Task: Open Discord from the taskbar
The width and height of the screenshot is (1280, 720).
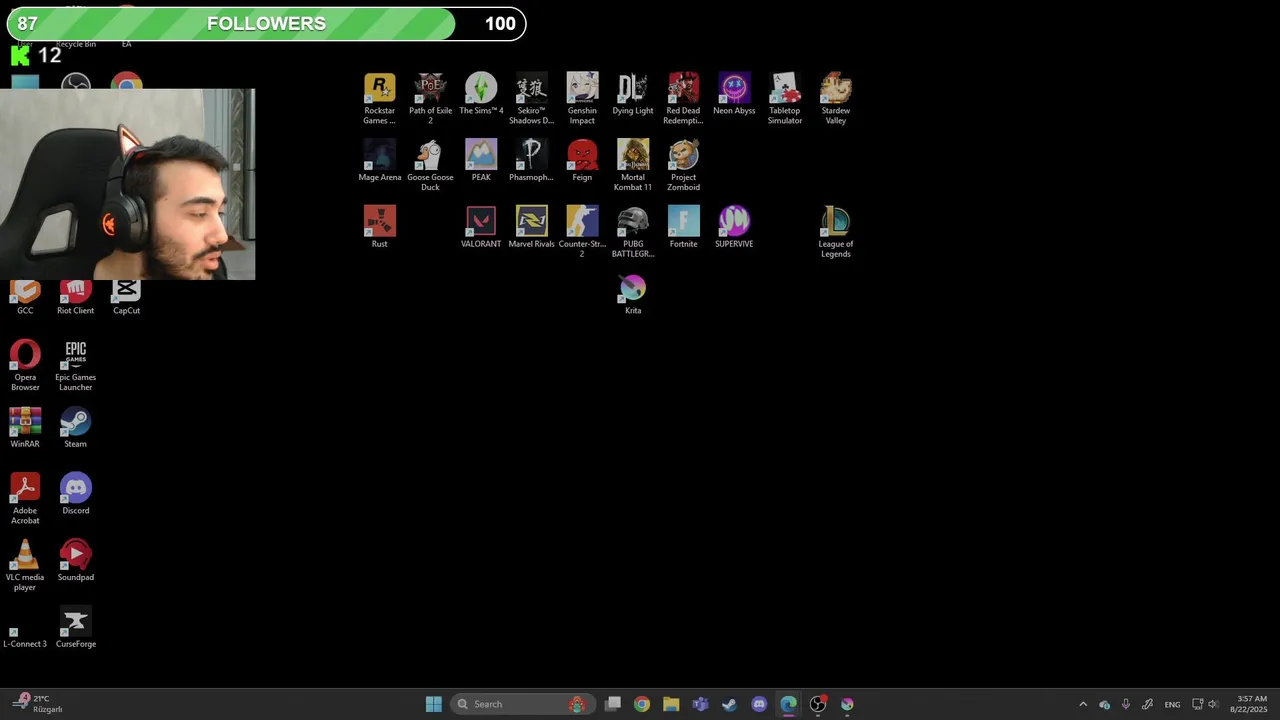Action: click(759, 704)
